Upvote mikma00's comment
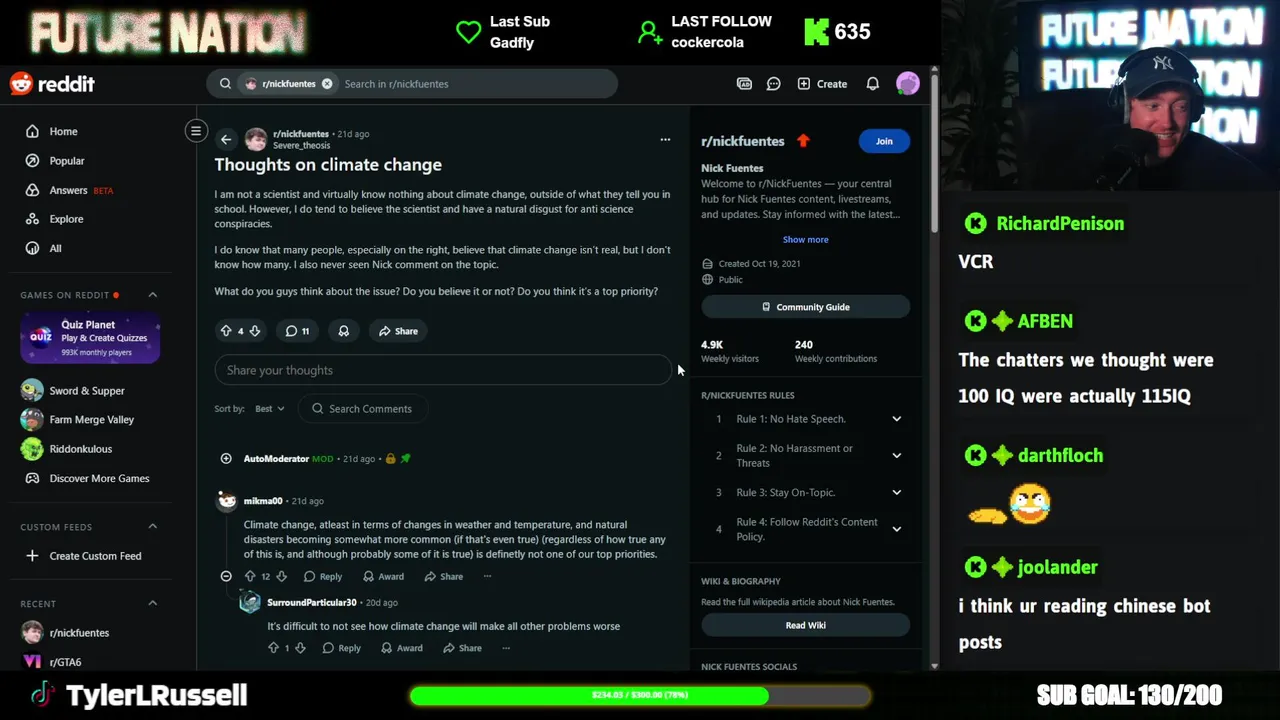Screen dimensions: 1280x720 pos(250,577)
